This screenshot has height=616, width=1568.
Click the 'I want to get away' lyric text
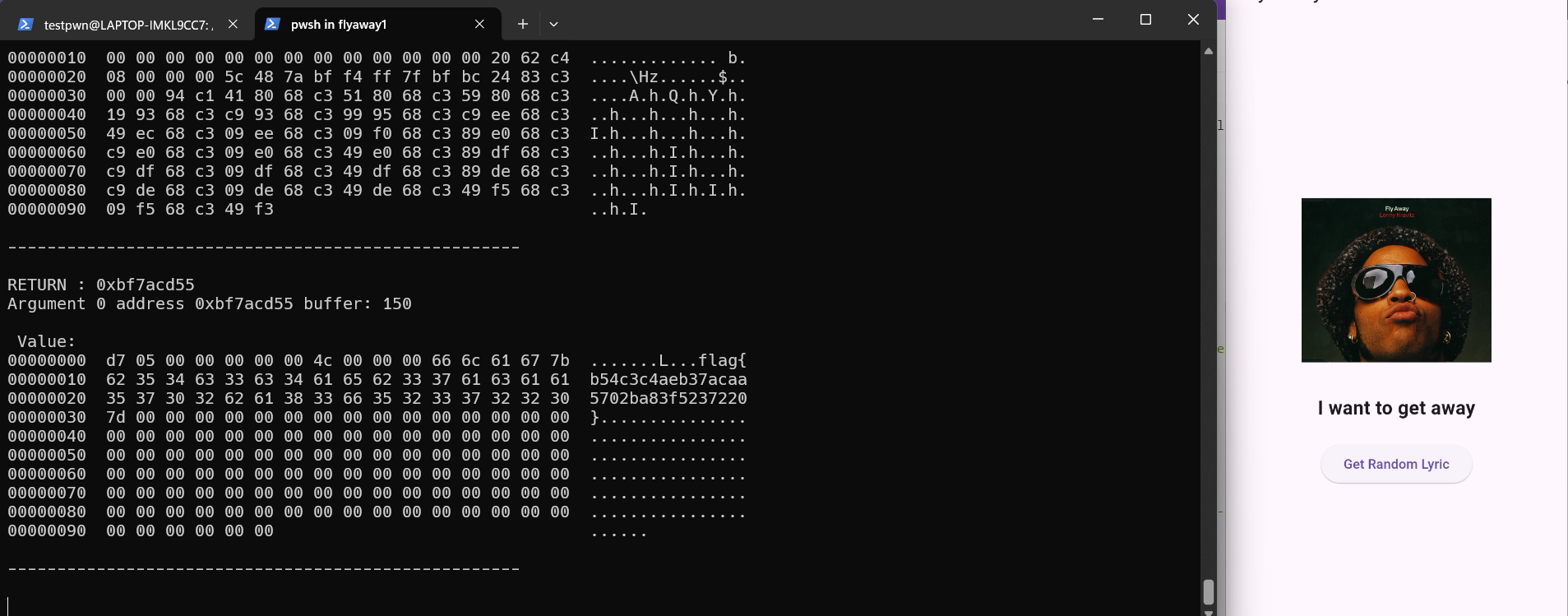pos(1396,408)
